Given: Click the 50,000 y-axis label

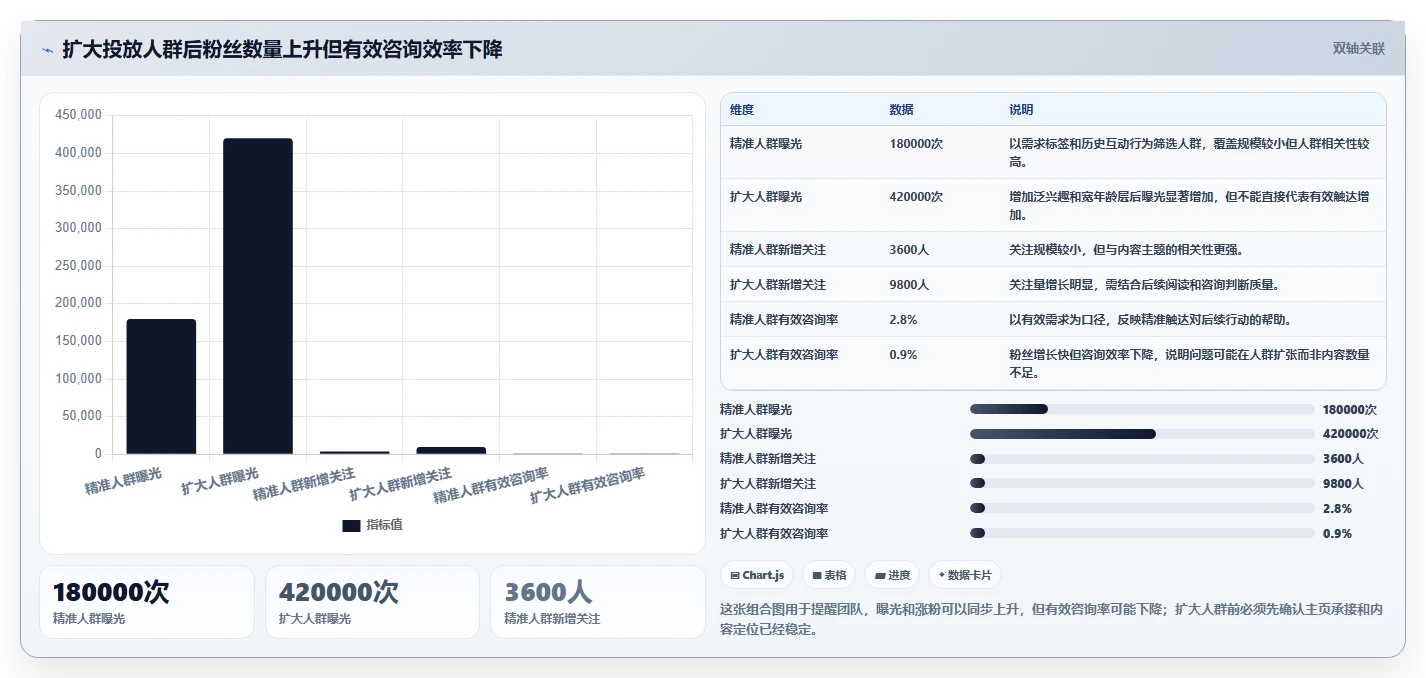Looking at the screenshot, I should (x=81, y=416).
